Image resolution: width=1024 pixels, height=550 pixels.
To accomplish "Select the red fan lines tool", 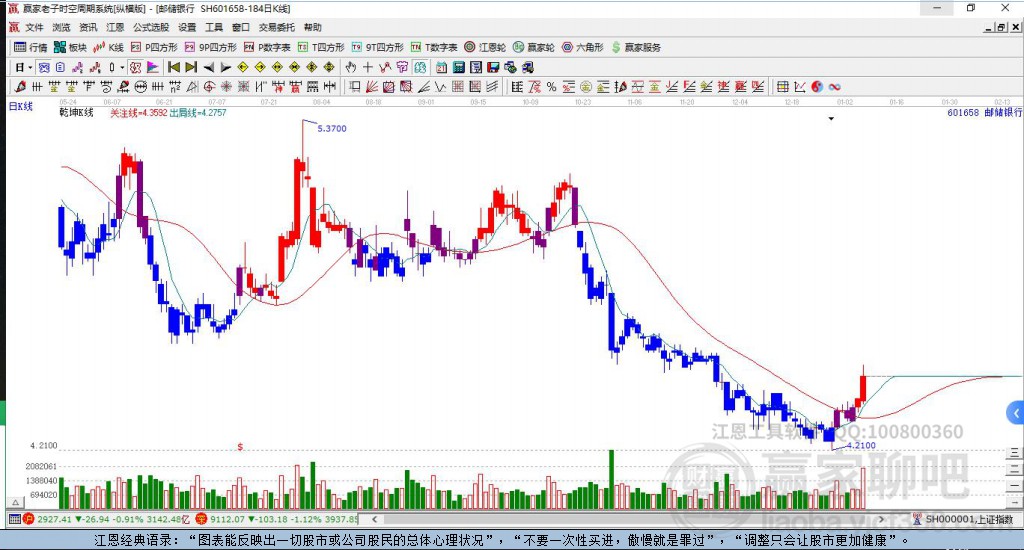I will click(372, 86).
